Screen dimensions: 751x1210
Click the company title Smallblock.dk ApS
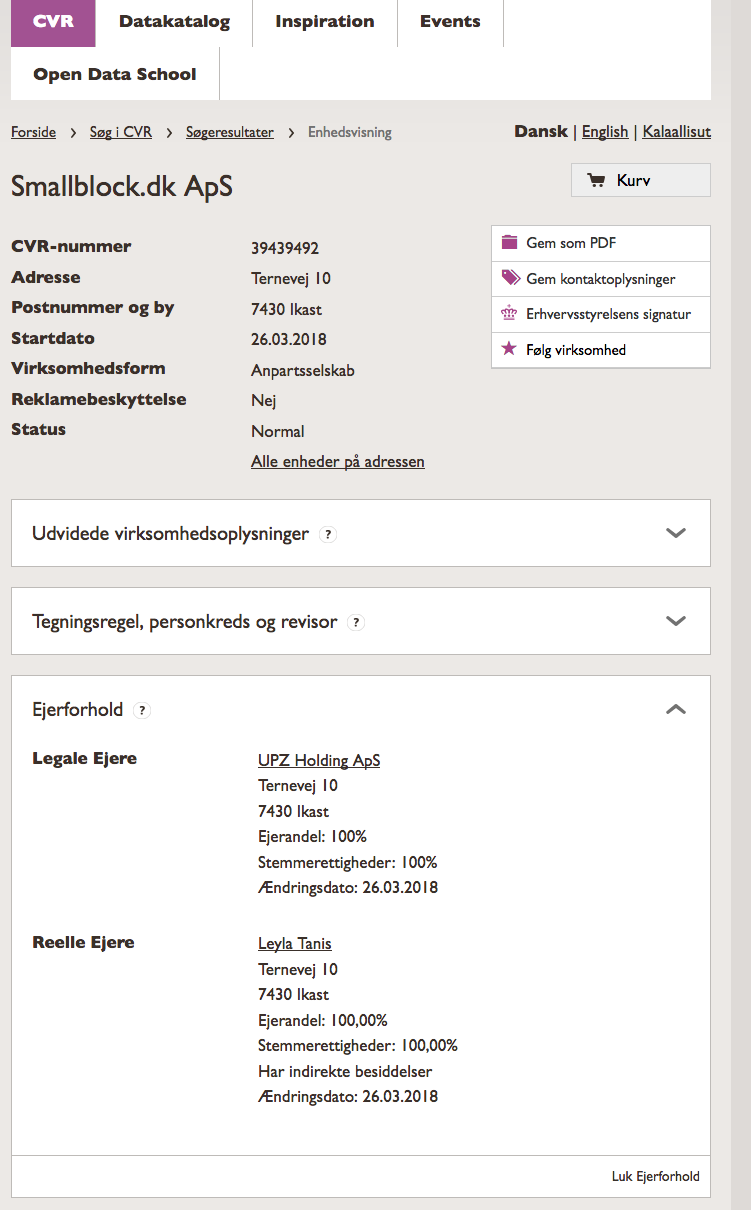122,186
